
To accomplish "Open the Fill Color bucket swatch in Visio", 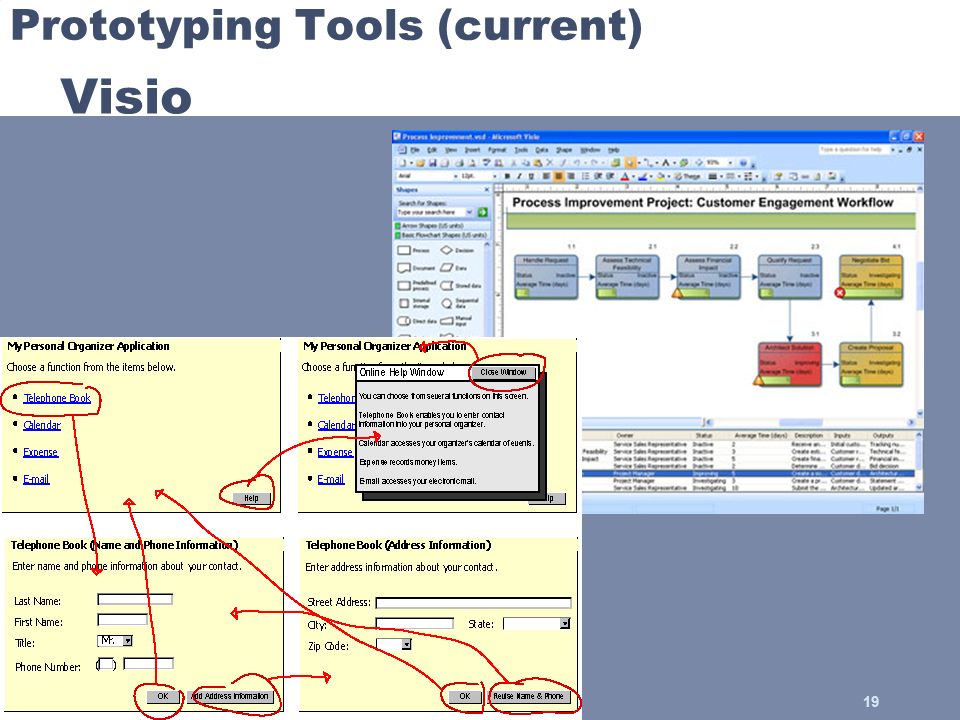I will [661, 176].
